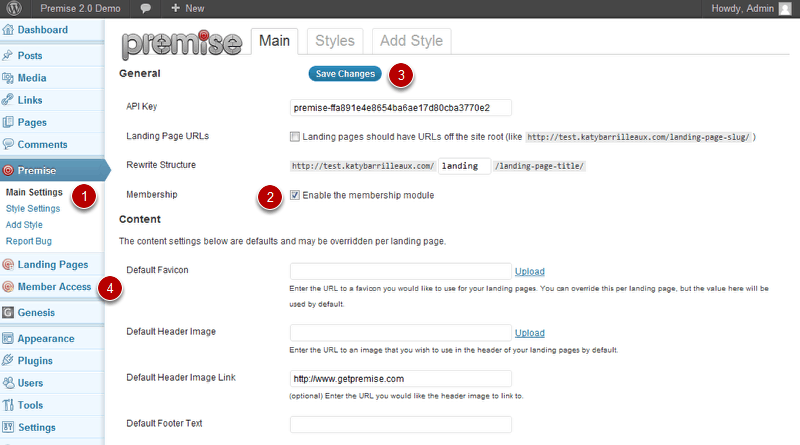Click the Appearance icon in sidebar
800x445 pixels.
[8, 338]
